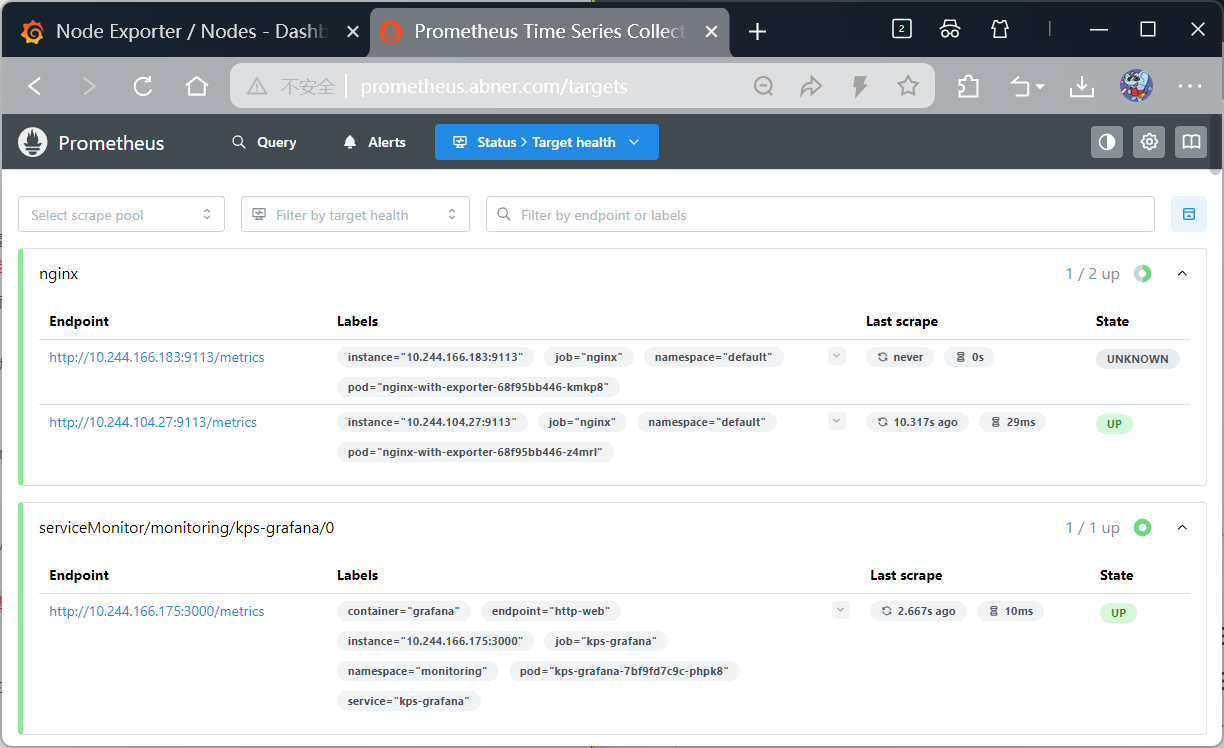Image resolution: width=1224 pixels, height=748 pixels.
Task: Open endpoint http://10.244.104.27:9113/metrics
Action: tap(153, 422)
